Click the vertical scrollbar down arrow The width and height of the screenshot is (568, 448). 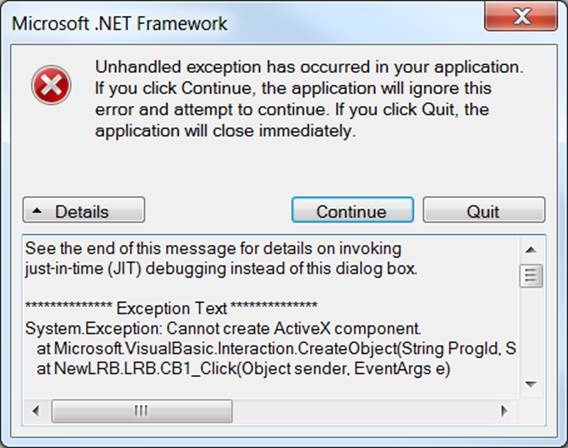(x=531, y=384)
